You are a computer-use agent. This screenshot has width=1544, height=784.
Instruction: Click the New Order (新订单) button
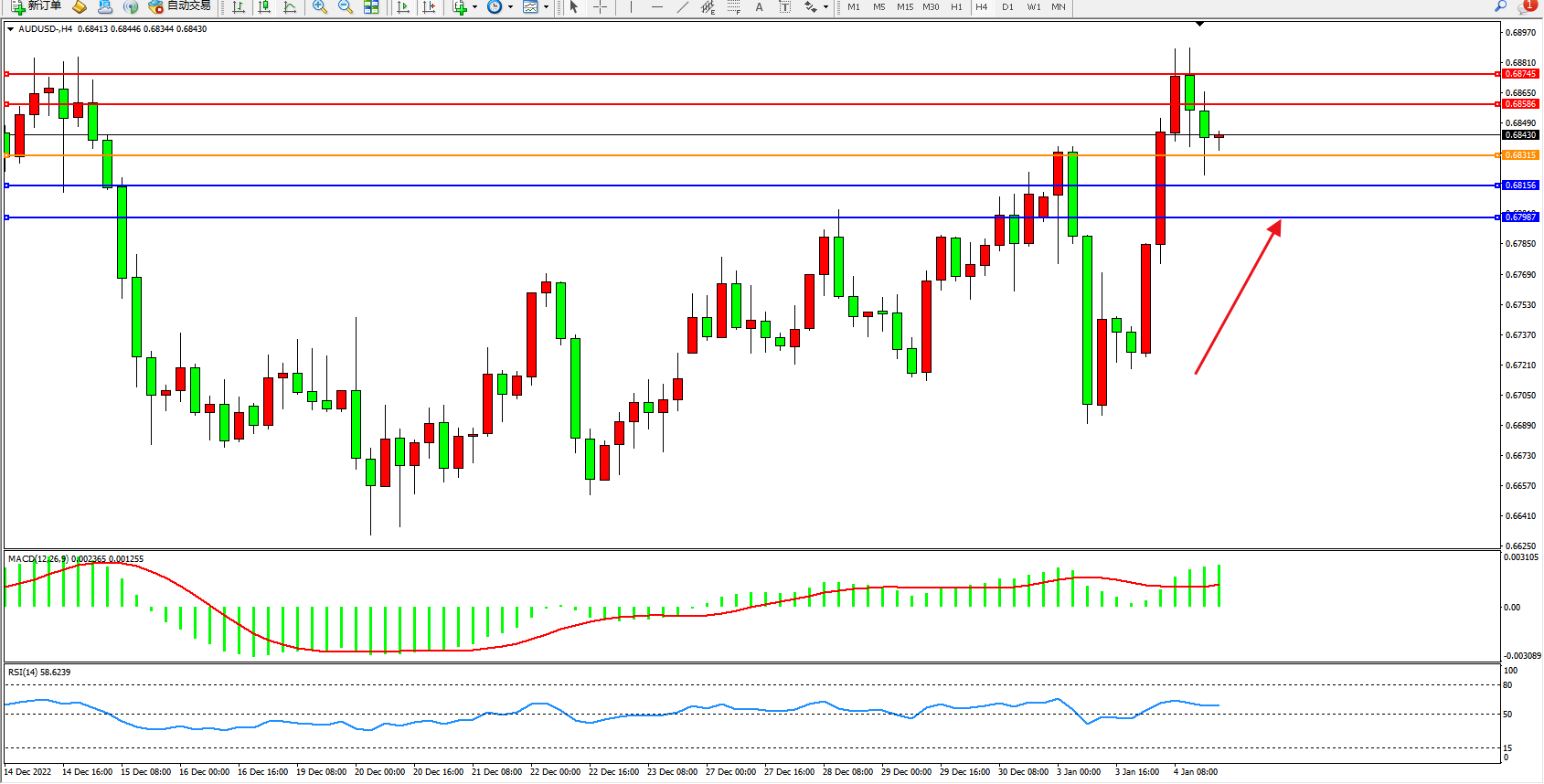coord(37,6)
